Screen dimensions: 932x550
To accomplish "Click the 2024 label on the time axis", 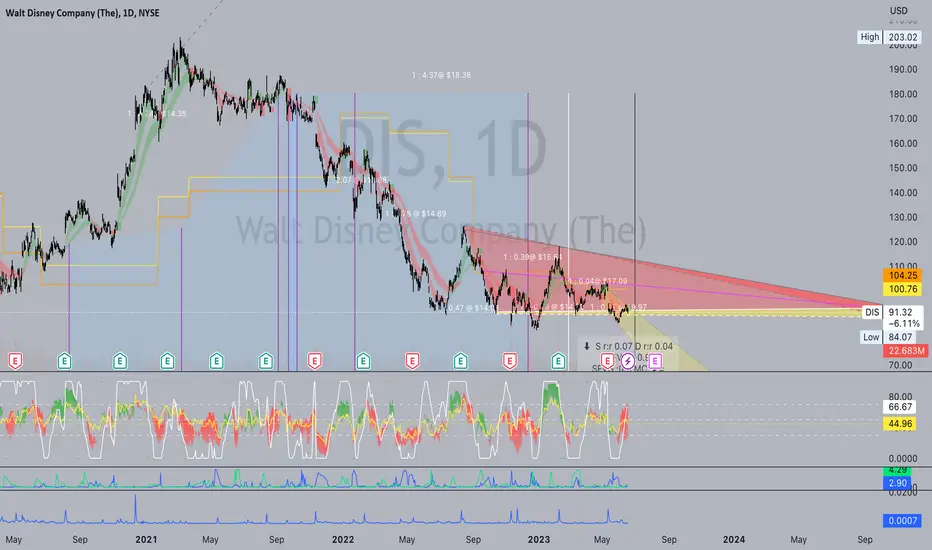I will [x=733, y=539].
